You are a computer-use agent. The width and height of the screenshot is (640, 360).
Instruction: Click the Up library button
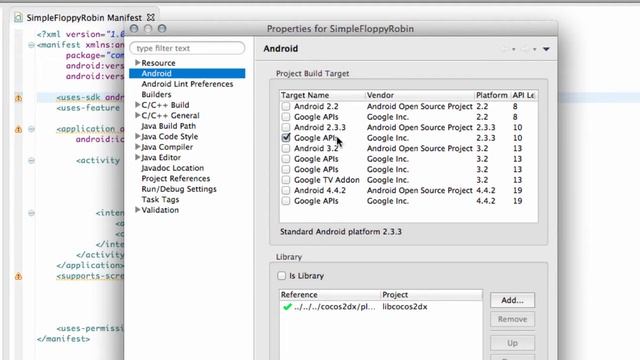(x=512, y=343)
